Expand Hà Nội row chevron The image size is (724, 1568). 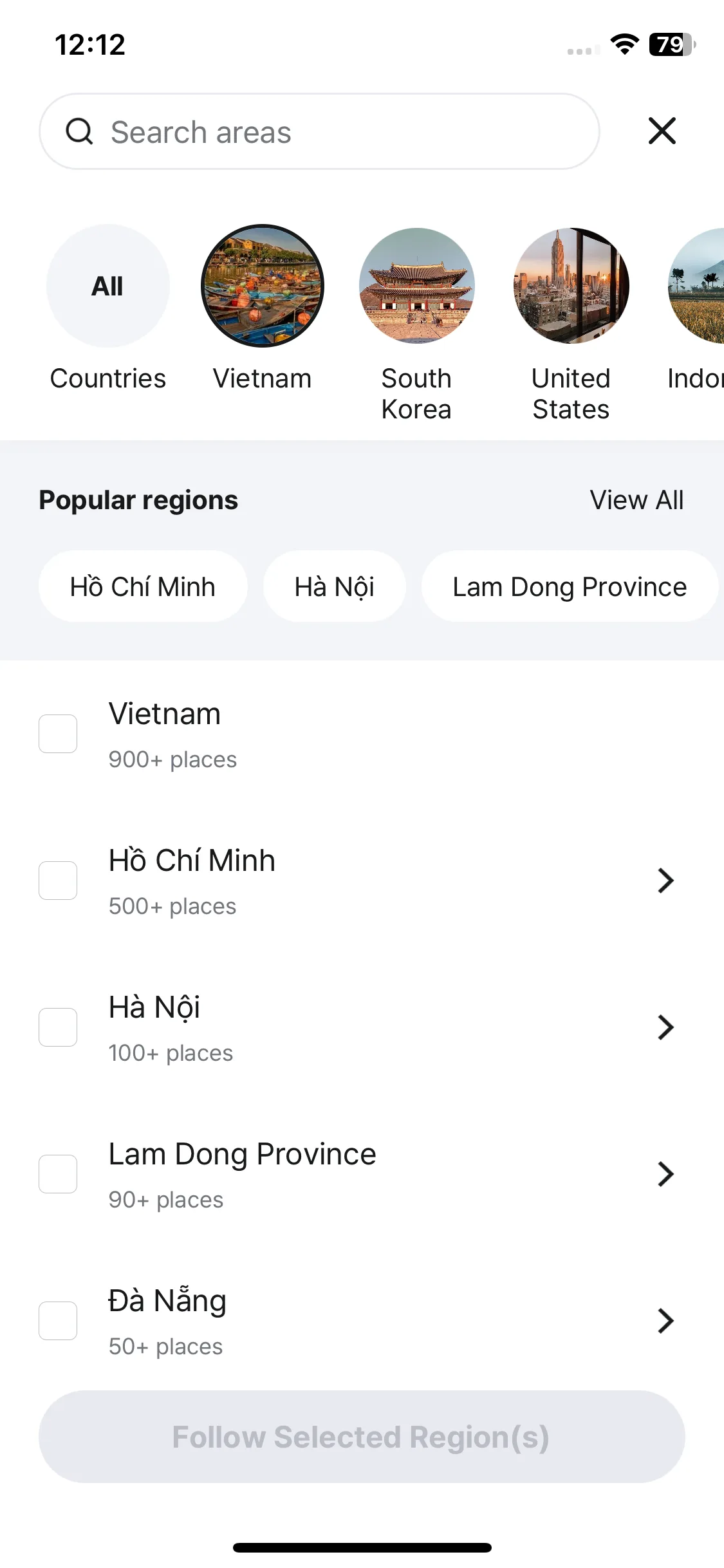tap(666, 1027)
